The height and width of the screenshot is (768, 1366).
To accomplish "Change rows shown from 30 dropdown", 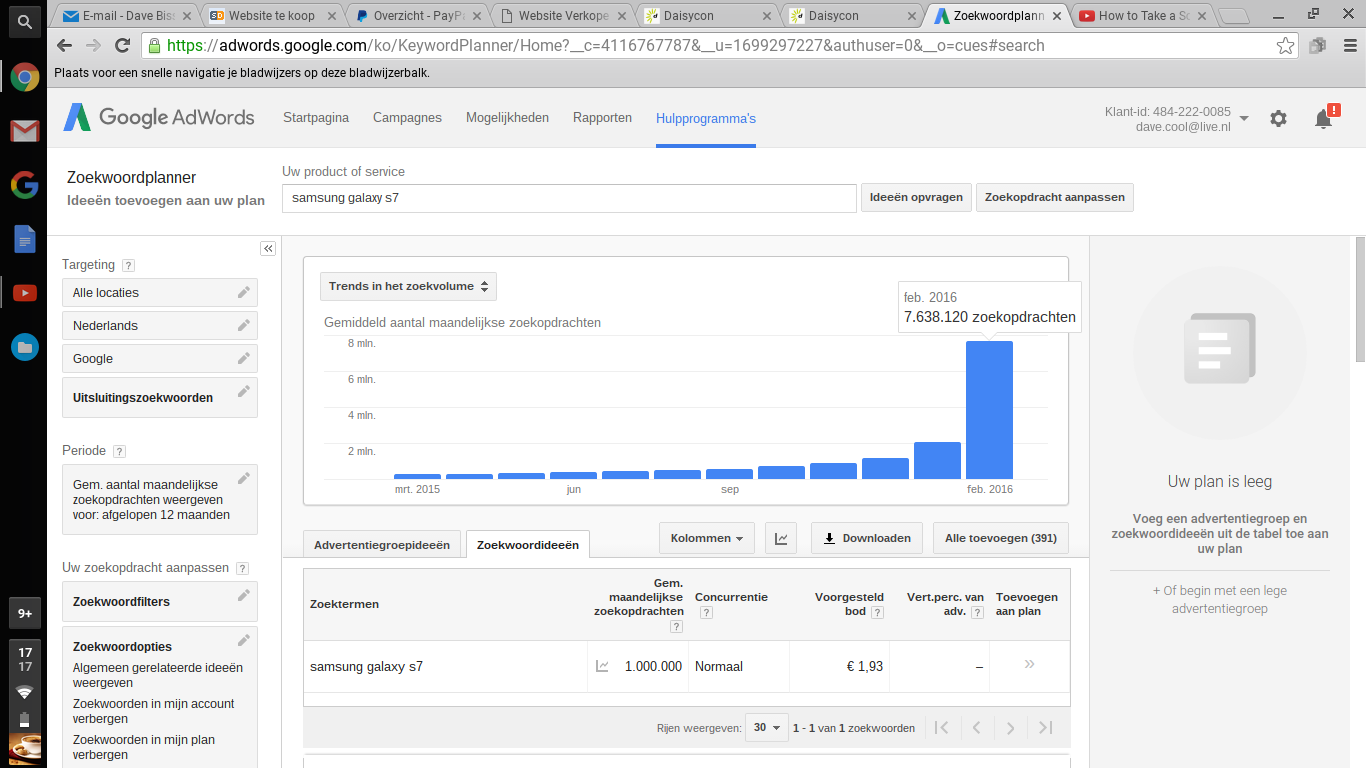I will 767,728.
